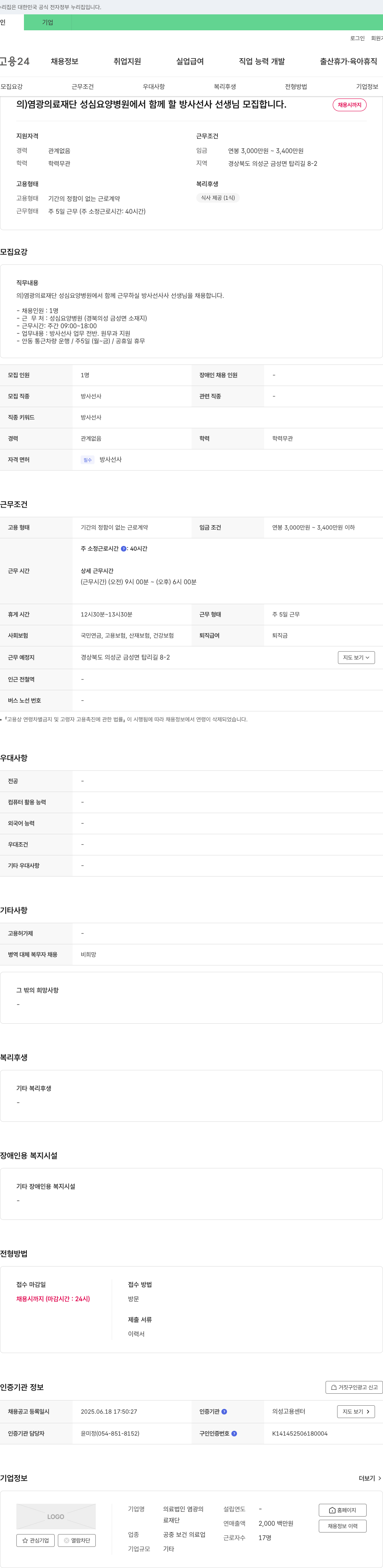Open 지도 보기 for 의성고용센터

pos(355,1412)
